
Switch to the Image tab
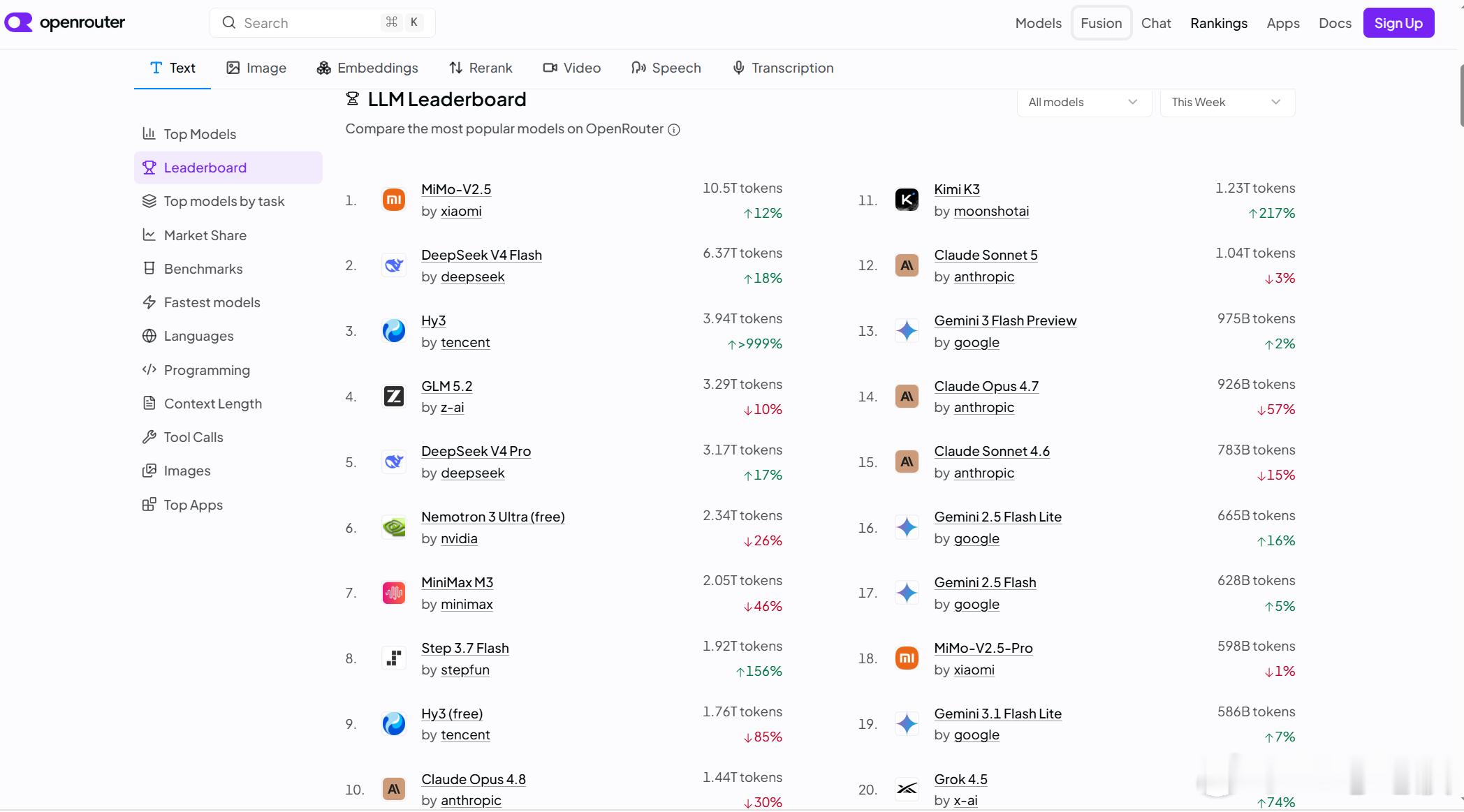(x=256, y=68)
